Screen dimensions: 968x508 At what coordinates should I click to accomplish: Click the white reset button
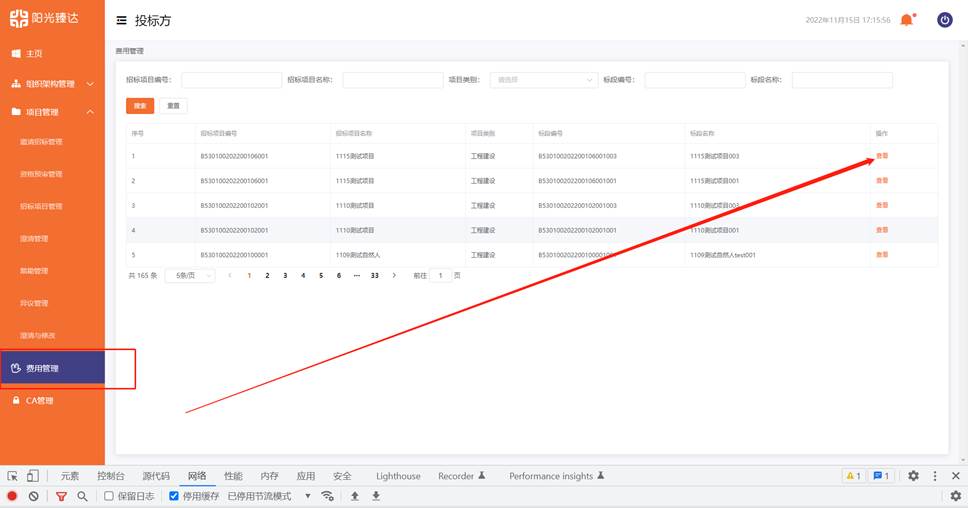(x=173, y=106)
